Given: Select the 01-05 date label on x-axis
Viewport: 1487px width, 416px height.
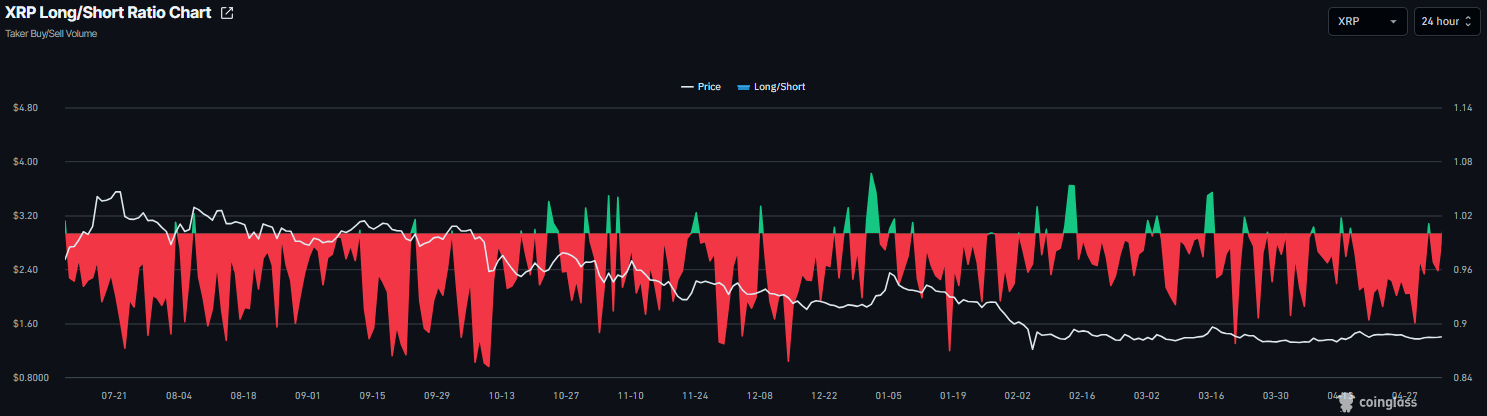Looking at the screenshot, I should (x=888, y=396).
